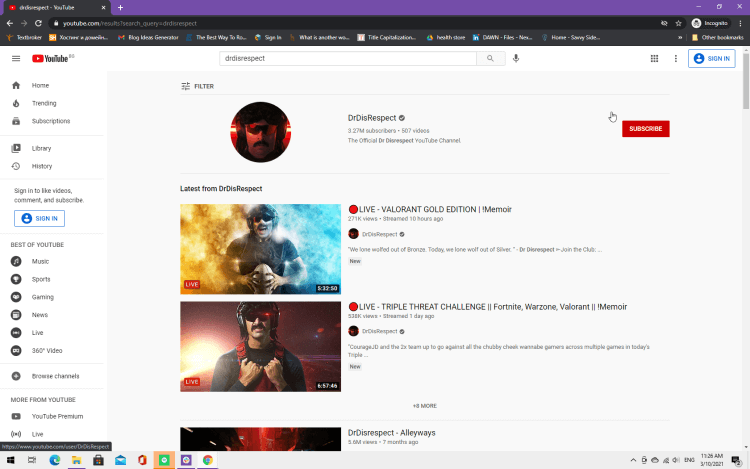
Task: Click the browser back arrow
Action: pyautogui.click(x=10, y=23)
